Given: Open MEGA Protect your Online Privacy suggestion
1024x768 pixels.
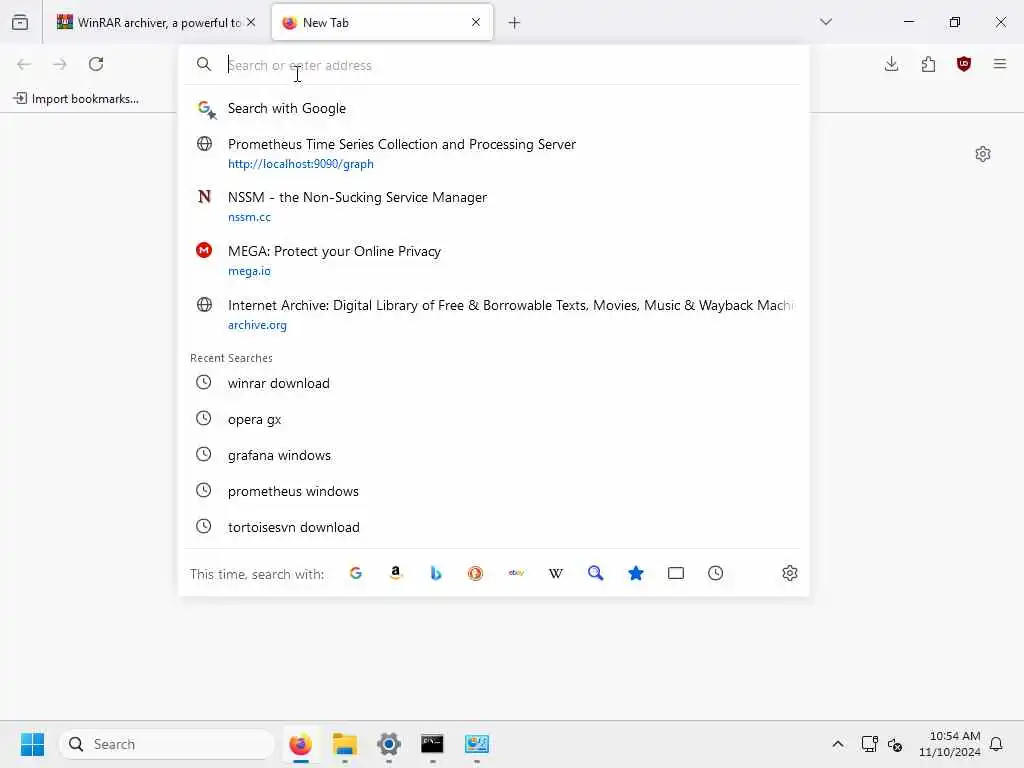Looking at the screenshot, I should coord(493,261).
